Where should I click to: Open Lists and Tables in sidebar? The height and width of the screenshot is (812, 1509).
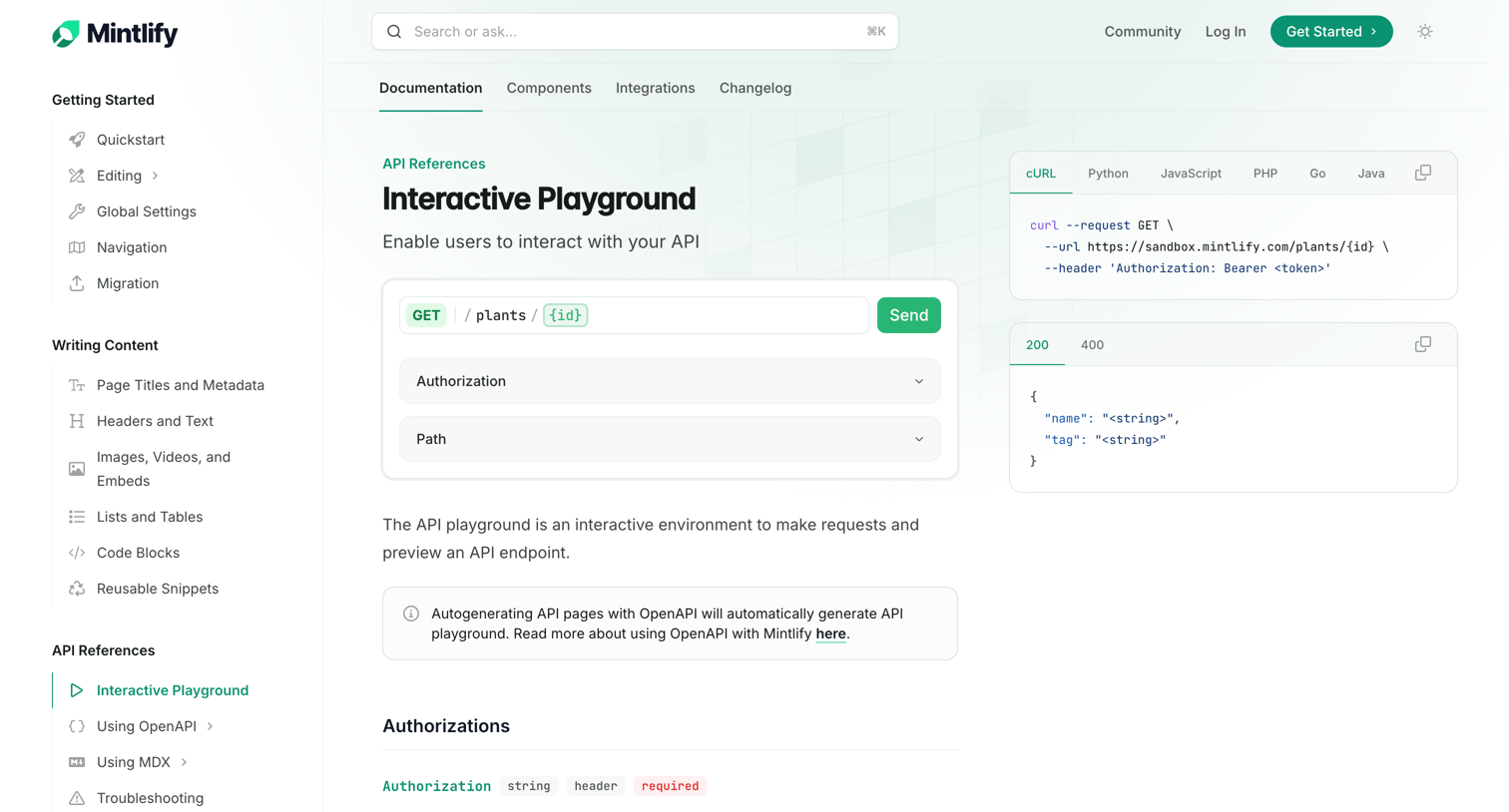150,517
